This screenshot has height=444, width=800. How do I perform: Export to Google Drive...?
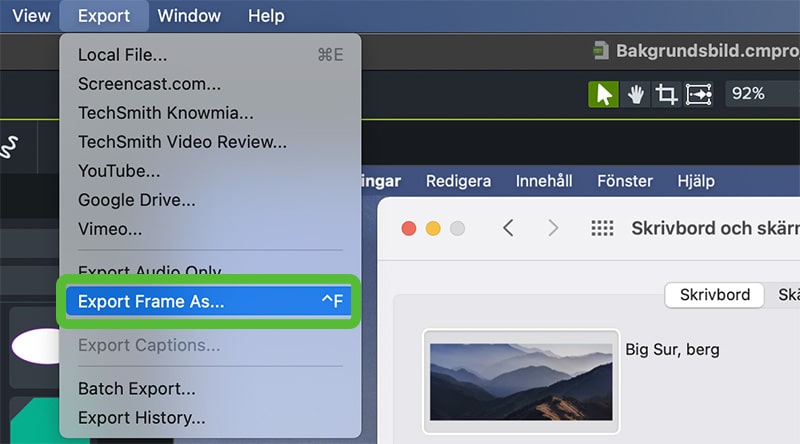point(210,200)
